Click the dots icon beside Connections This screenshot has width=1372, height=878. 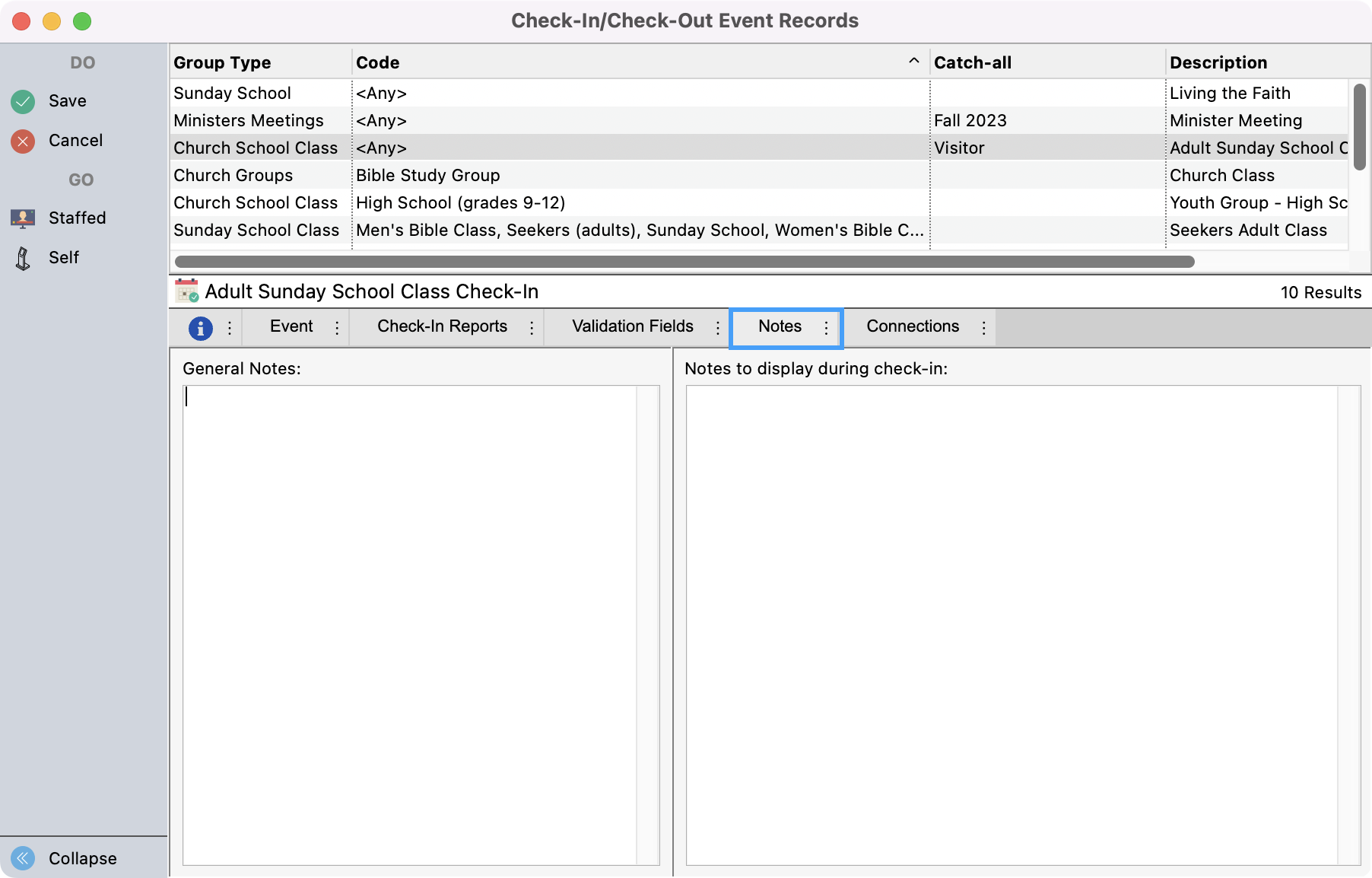pyautogui.click(x=985, y=327)
